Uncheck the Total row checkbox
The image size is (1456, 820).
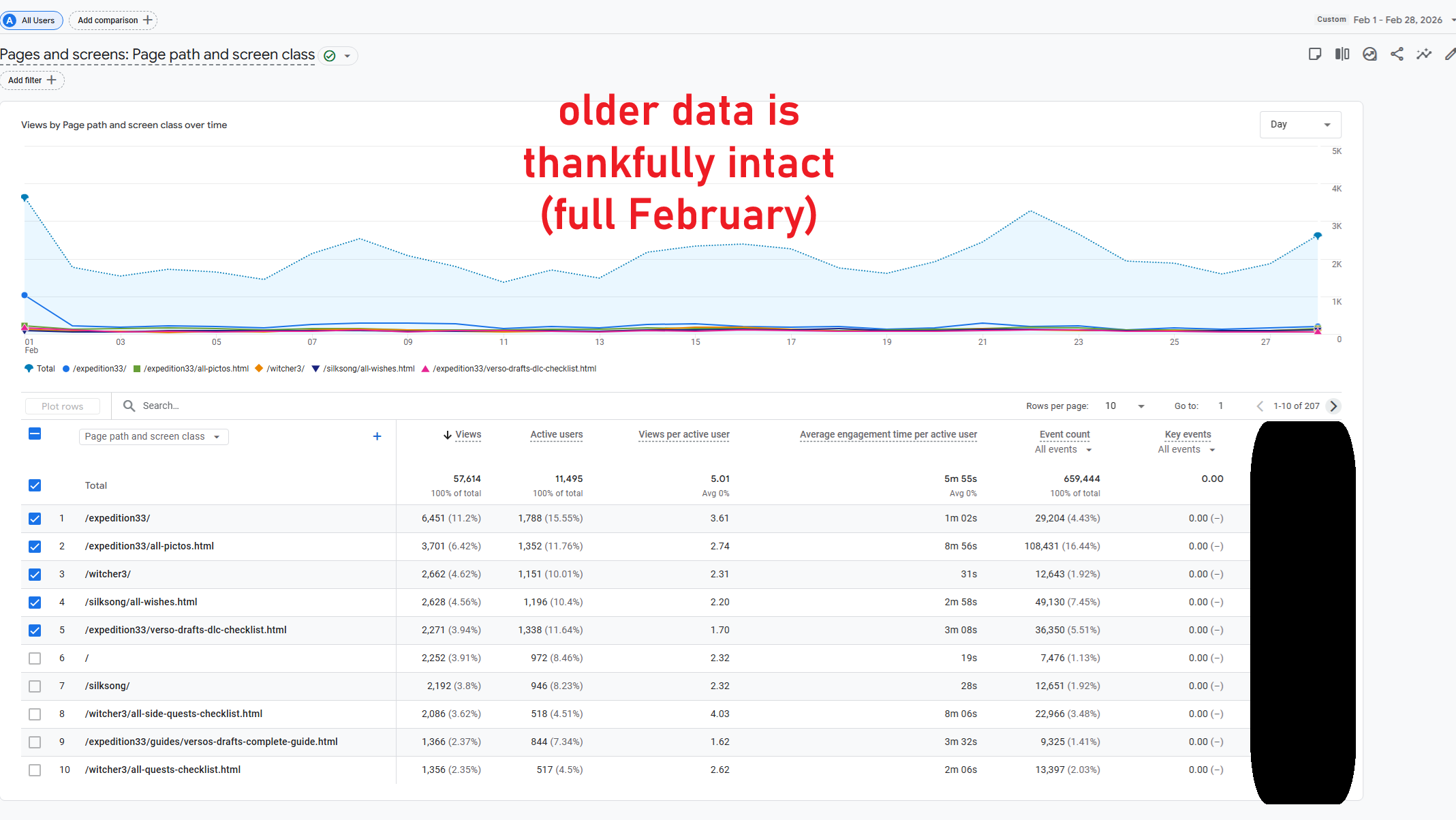tap(35, 485)
